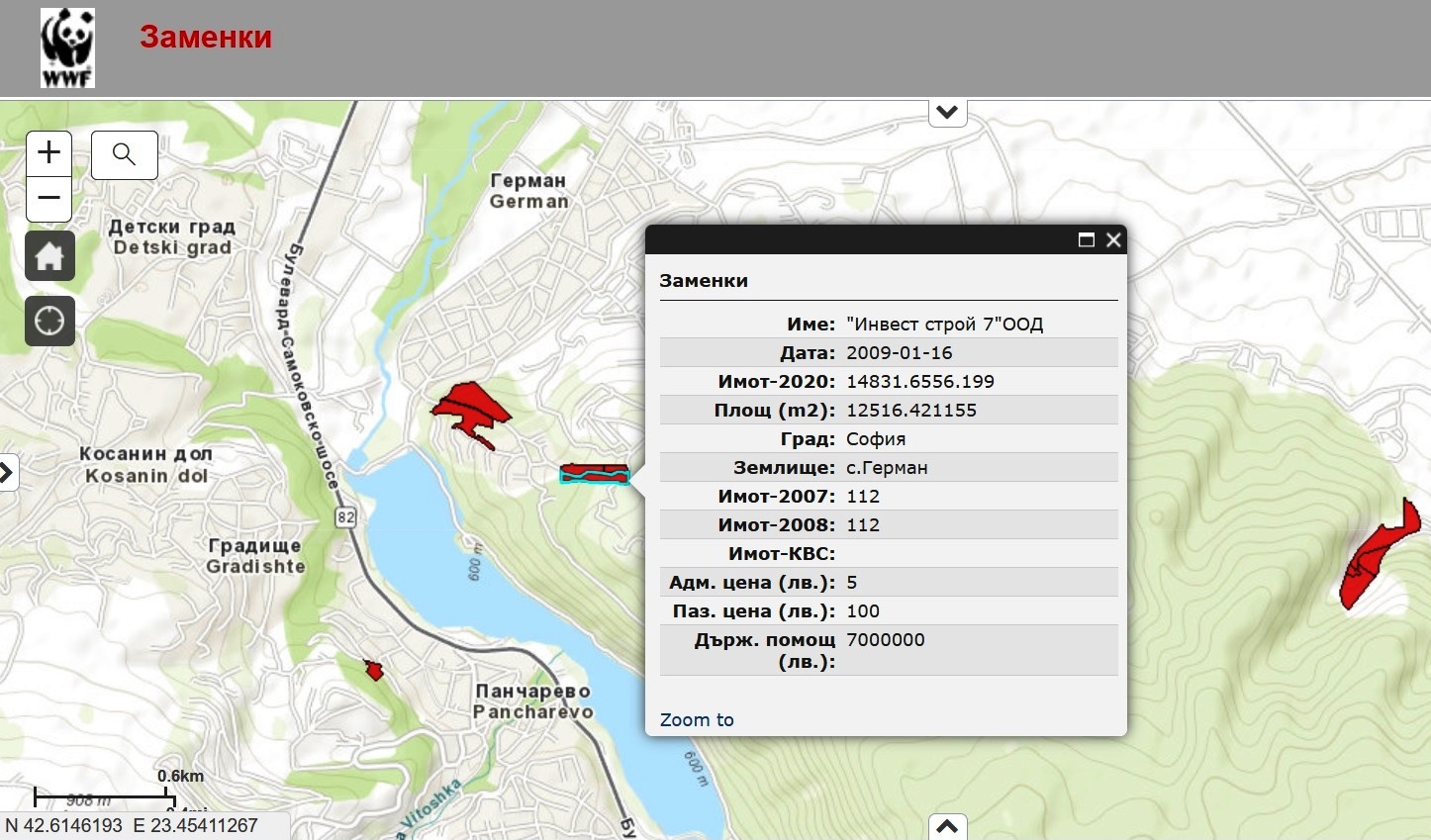Click the 0.6km scale bar

(x=104, y=793)
